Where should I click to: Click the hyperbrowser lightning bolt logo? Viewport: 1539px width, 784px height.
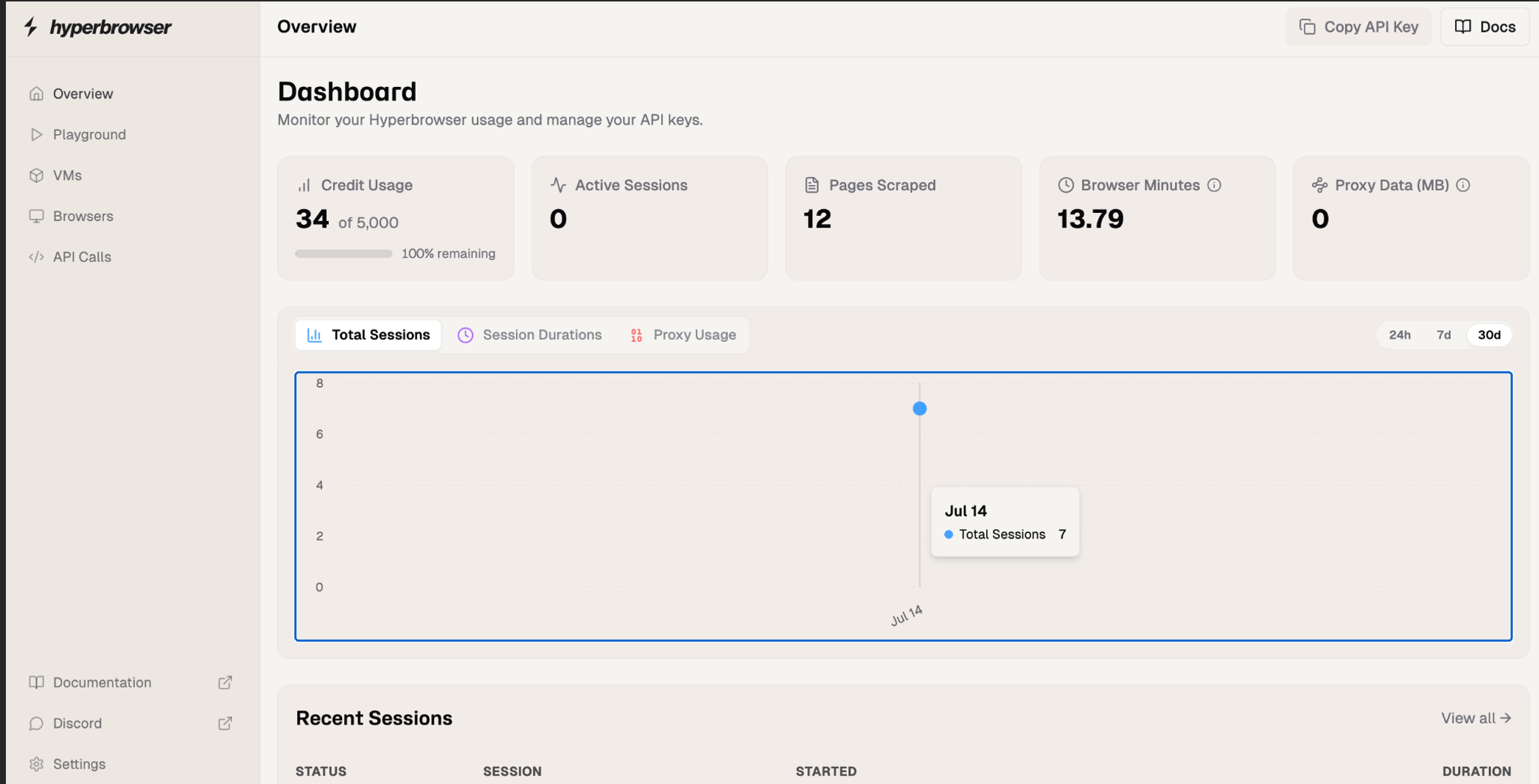click(31, 27)
